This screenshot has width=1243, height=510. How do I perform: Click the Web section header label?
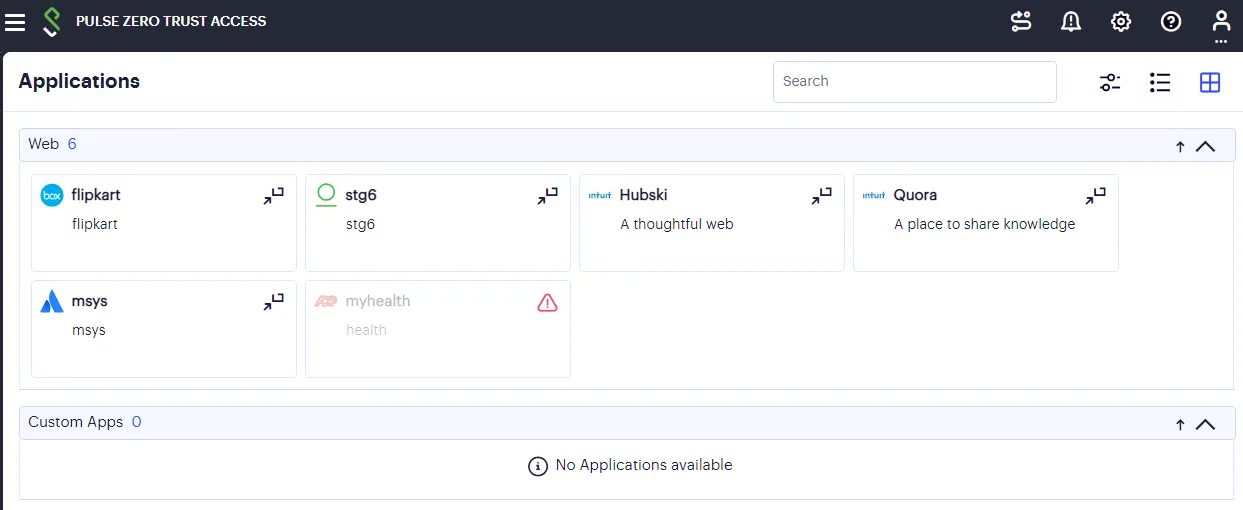43,144
